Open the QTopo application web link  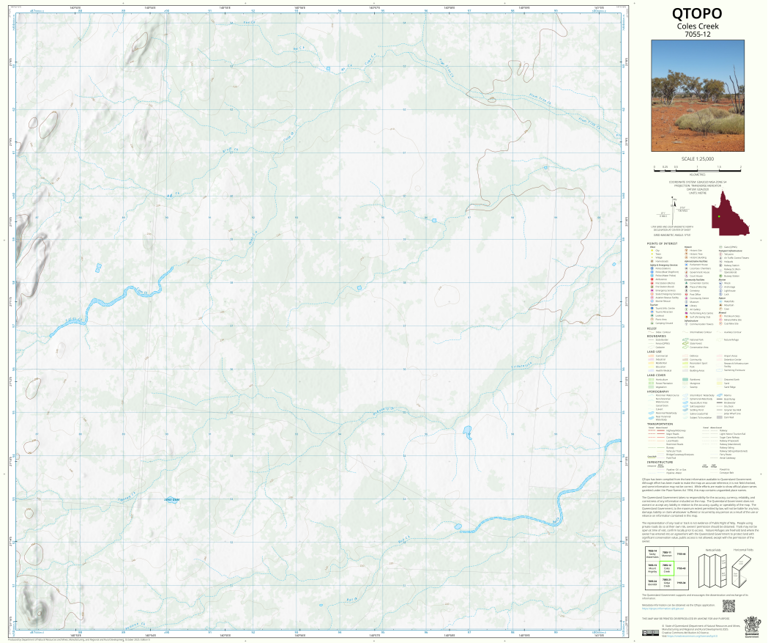pyautogui.click(x=663, y=608)
